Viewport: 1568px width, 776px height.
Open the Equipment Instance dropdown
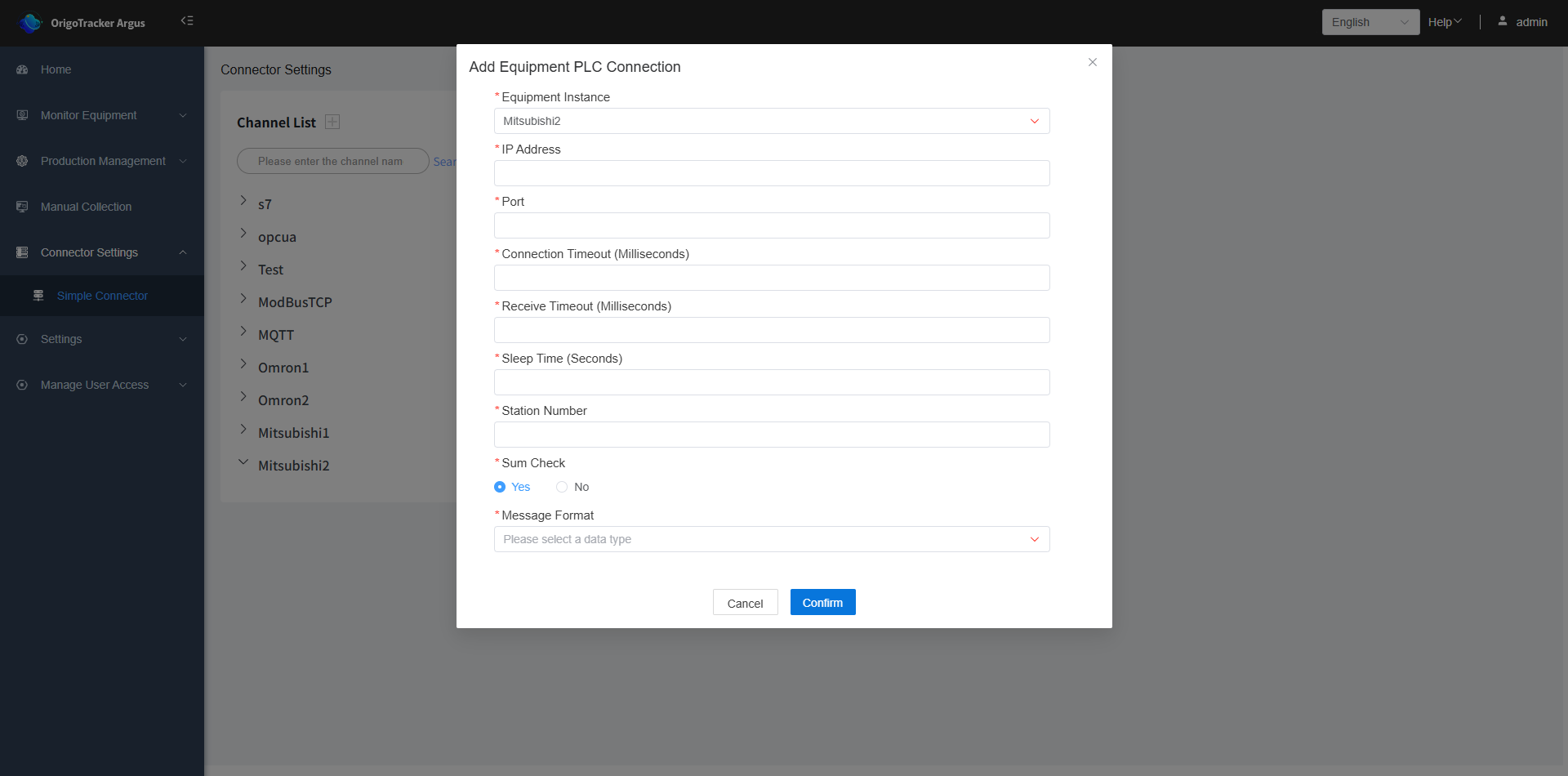click(x=771, y=122)
